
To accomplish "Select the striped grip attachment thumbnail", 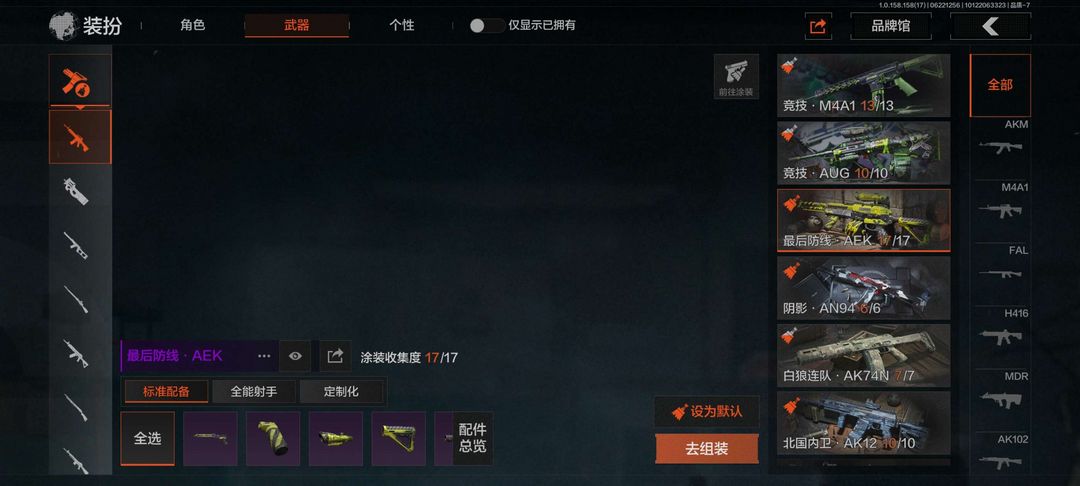I will tap(273, 439).
